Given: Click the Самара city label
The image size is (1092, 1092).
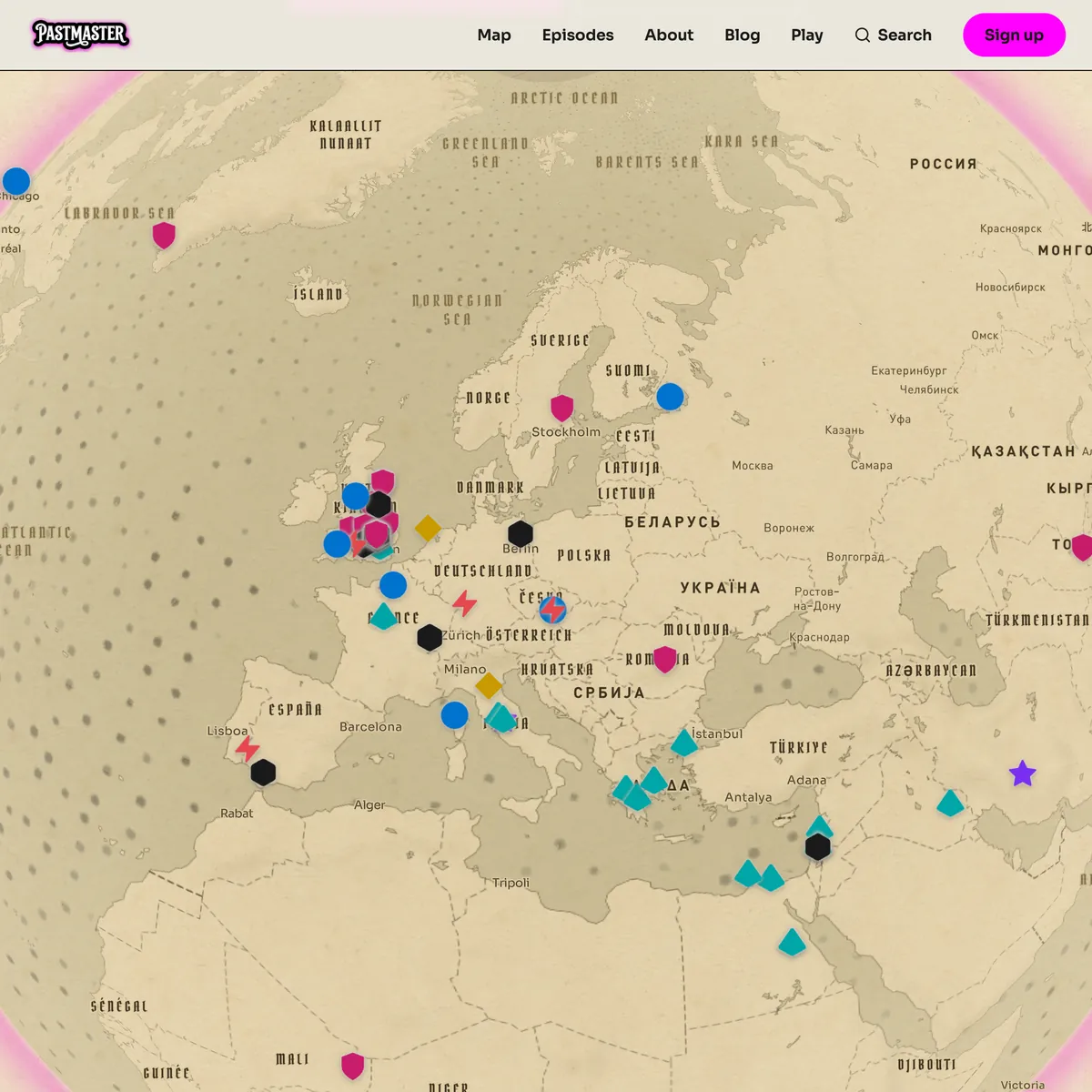Looking at the screenshot, I should (x=872, y=466).
